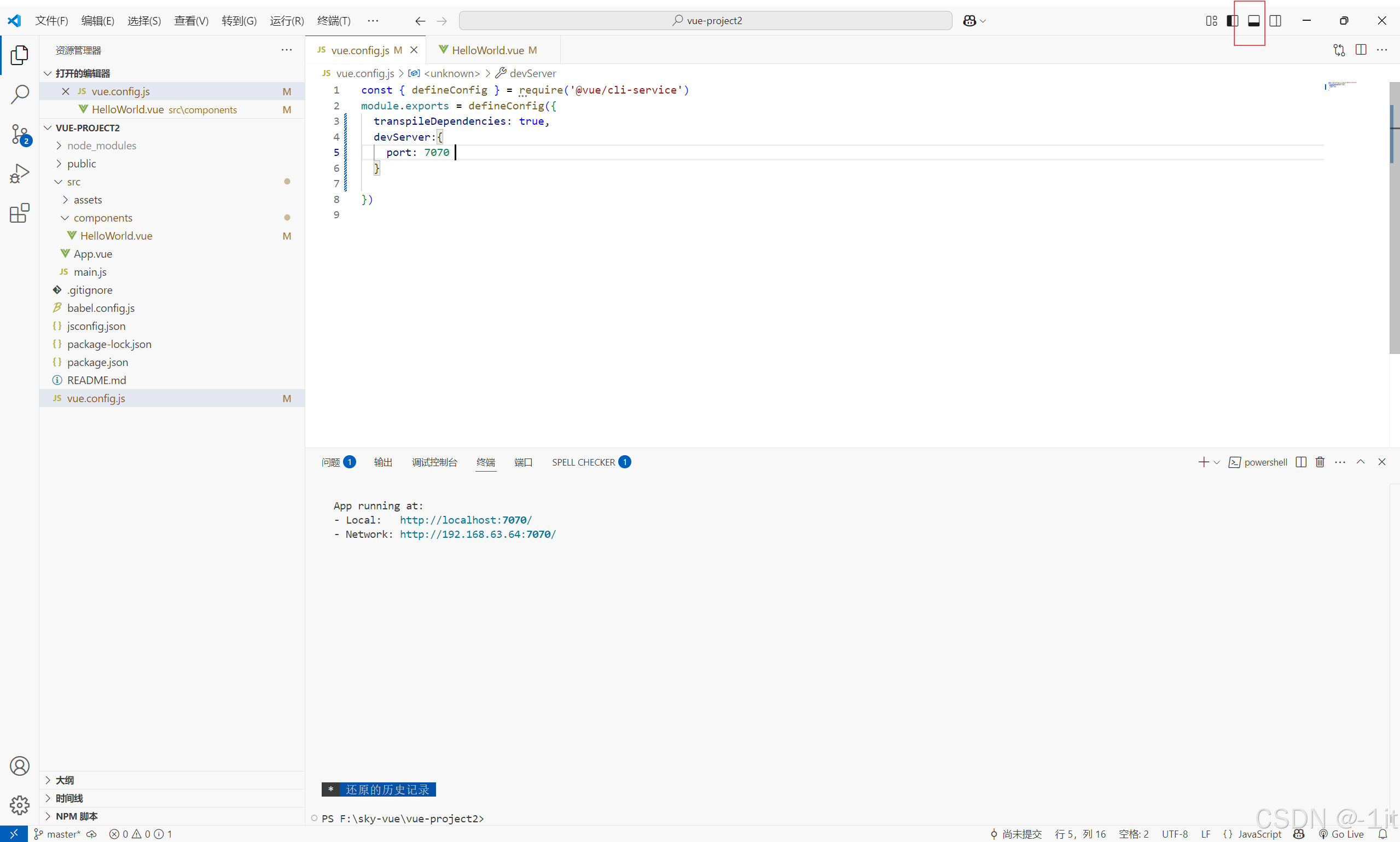
Task: Open the localhost:7070 link in terminal
Action: [x=465, y=520]
